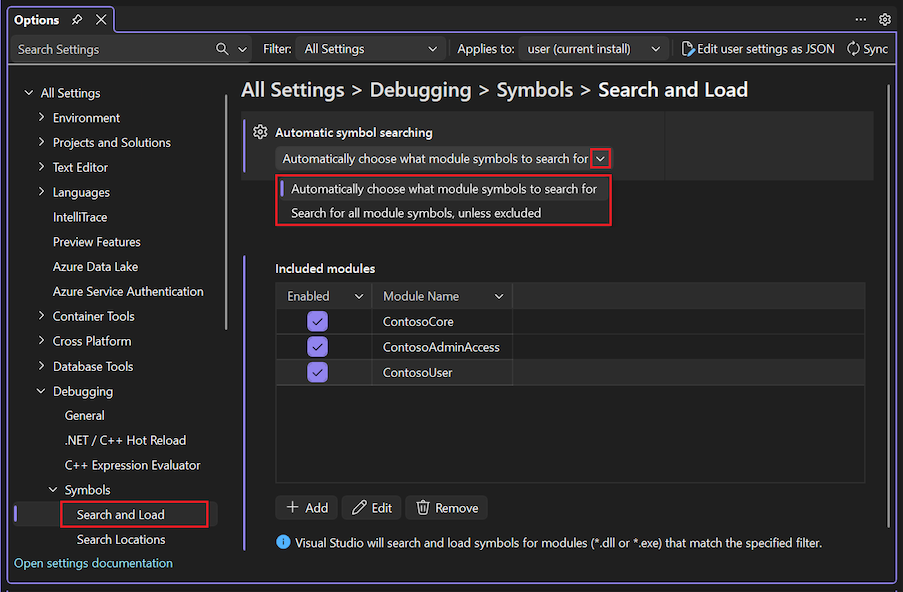The width and height of the screenshot is (903, 592).
Task: Open the overflow menu with three dots
Action: pyautogui.click(x=860, y=19)
